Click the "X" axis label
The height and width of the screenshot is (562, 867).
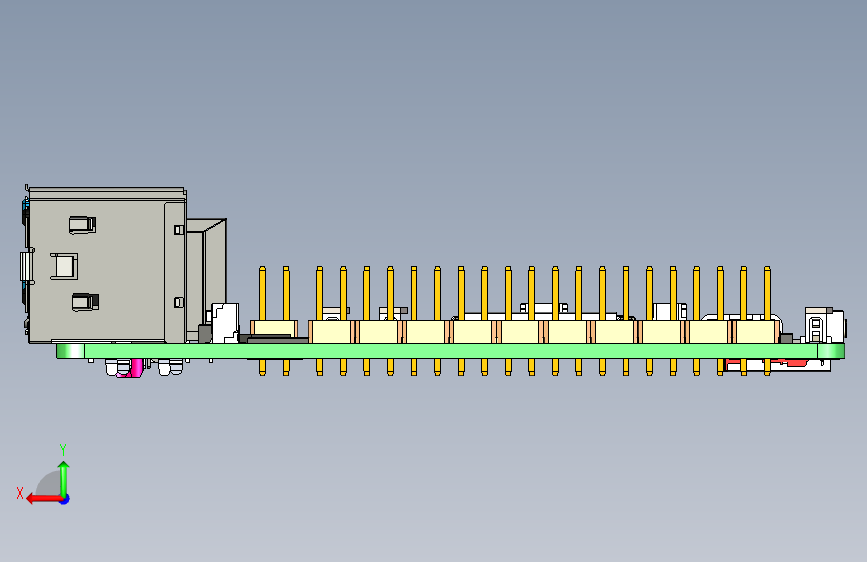click(20, 493)
